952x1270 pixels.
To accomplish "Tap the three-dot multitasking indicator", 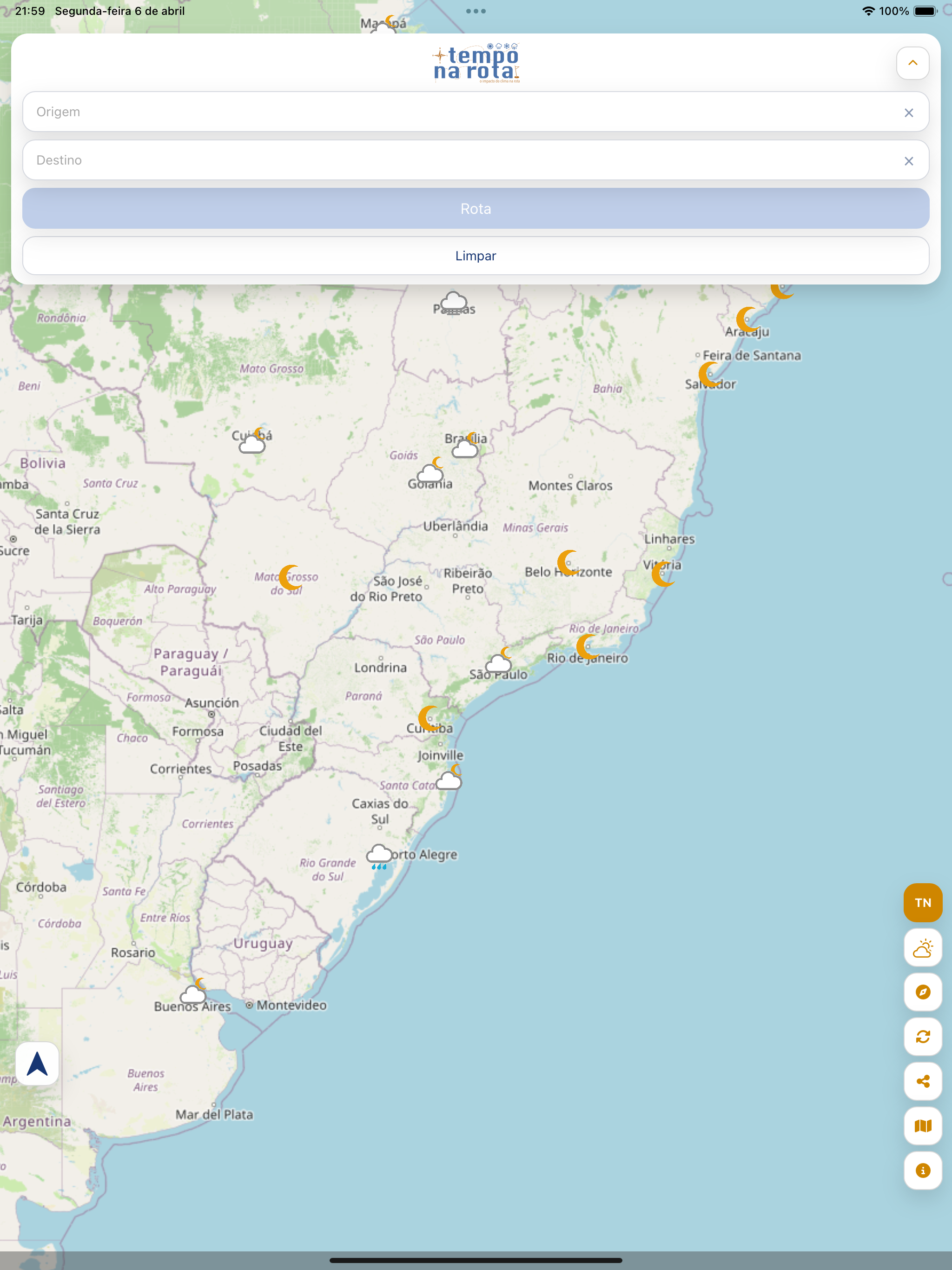I will tap(476, 11).
